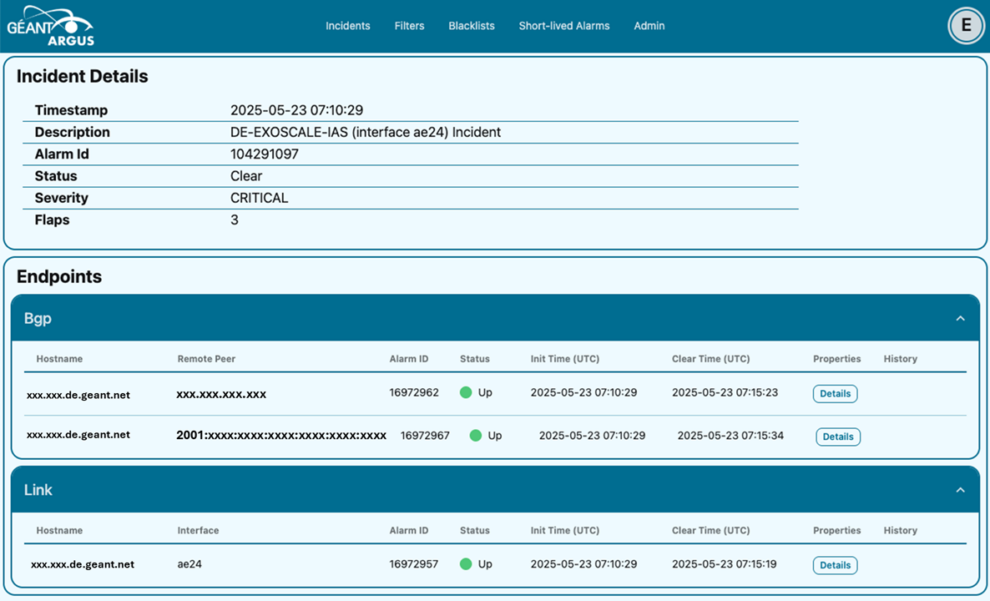Click the Link table History column header
The image size is (990, 601).
pos(900,531)
